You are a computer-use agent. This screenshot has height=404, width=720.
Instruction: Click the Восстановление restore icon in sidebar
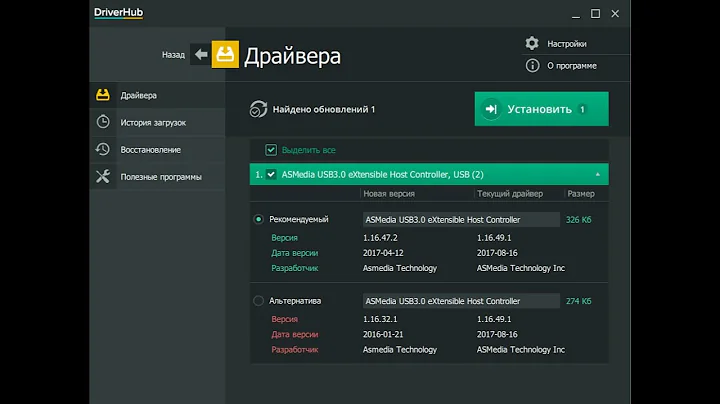(102, 149)
